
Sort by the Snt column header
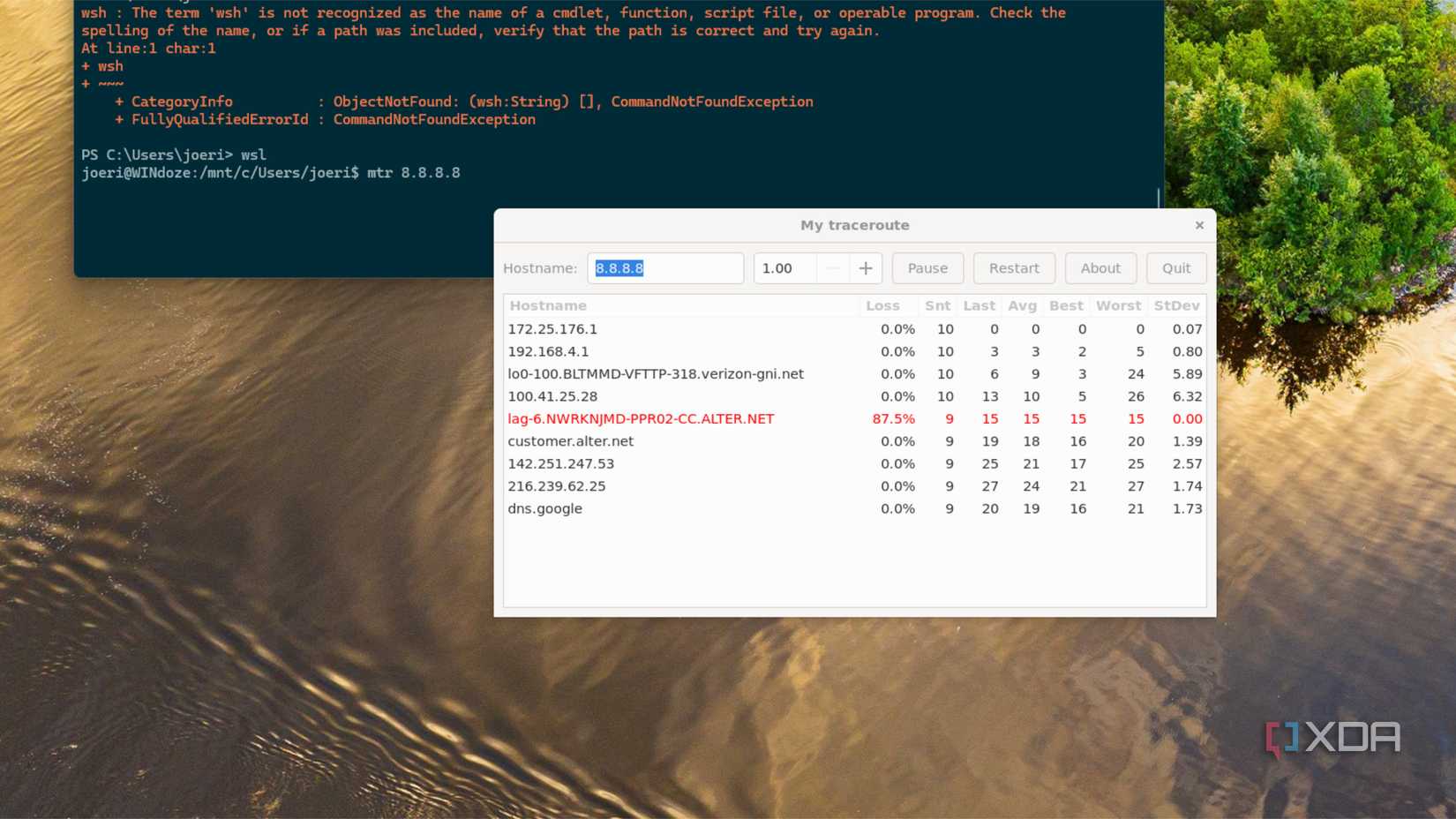(x=937, y=305)
